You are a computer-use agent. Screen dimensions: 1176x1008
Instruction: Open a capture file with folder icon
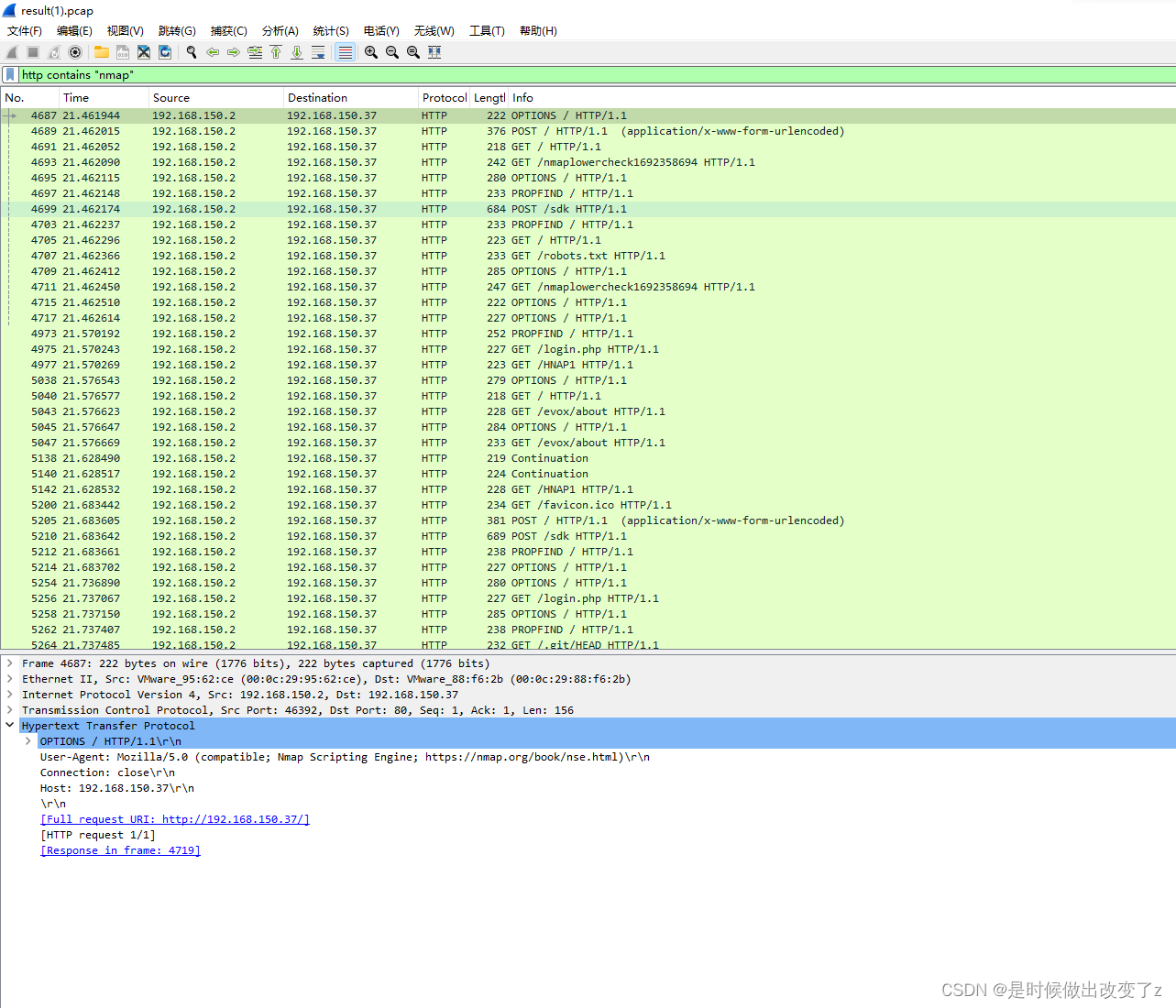102,52
